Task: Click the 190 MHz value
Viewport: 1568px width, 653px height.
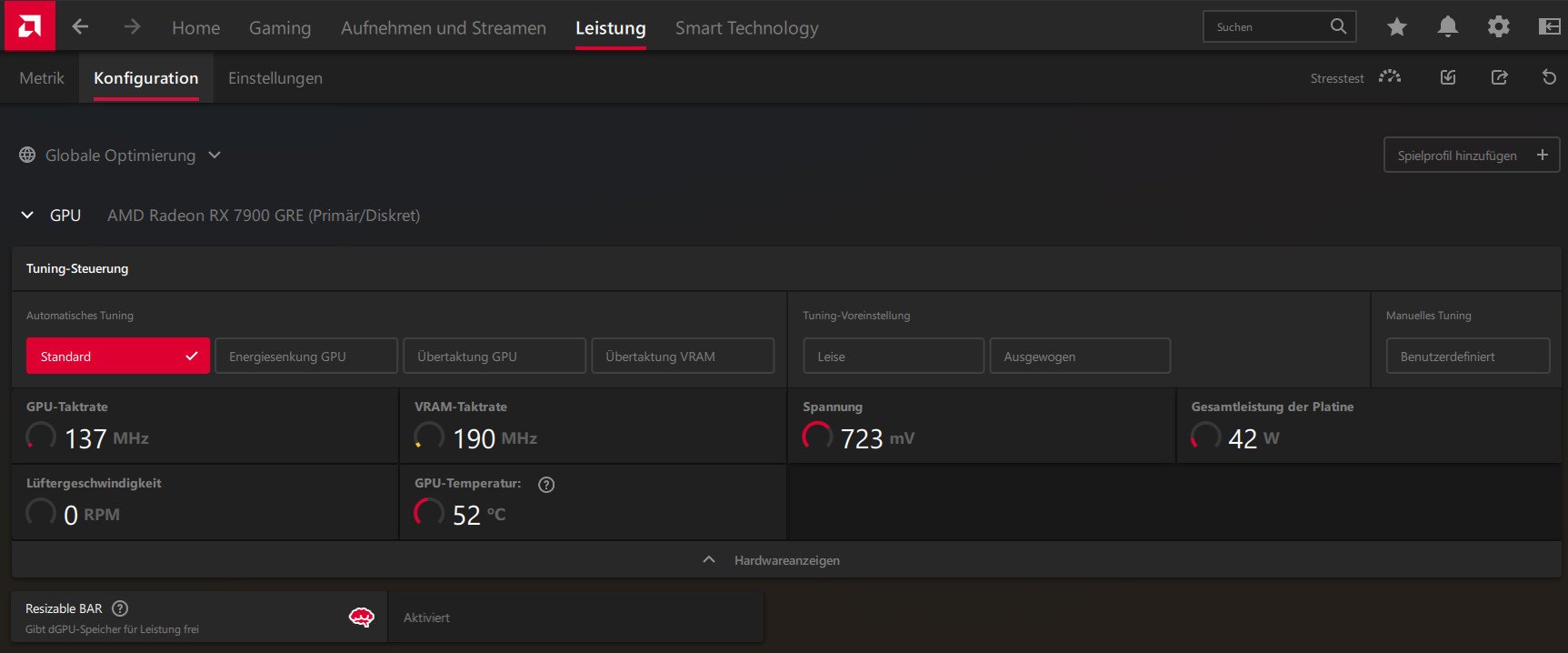Action: tap(494, 438)
